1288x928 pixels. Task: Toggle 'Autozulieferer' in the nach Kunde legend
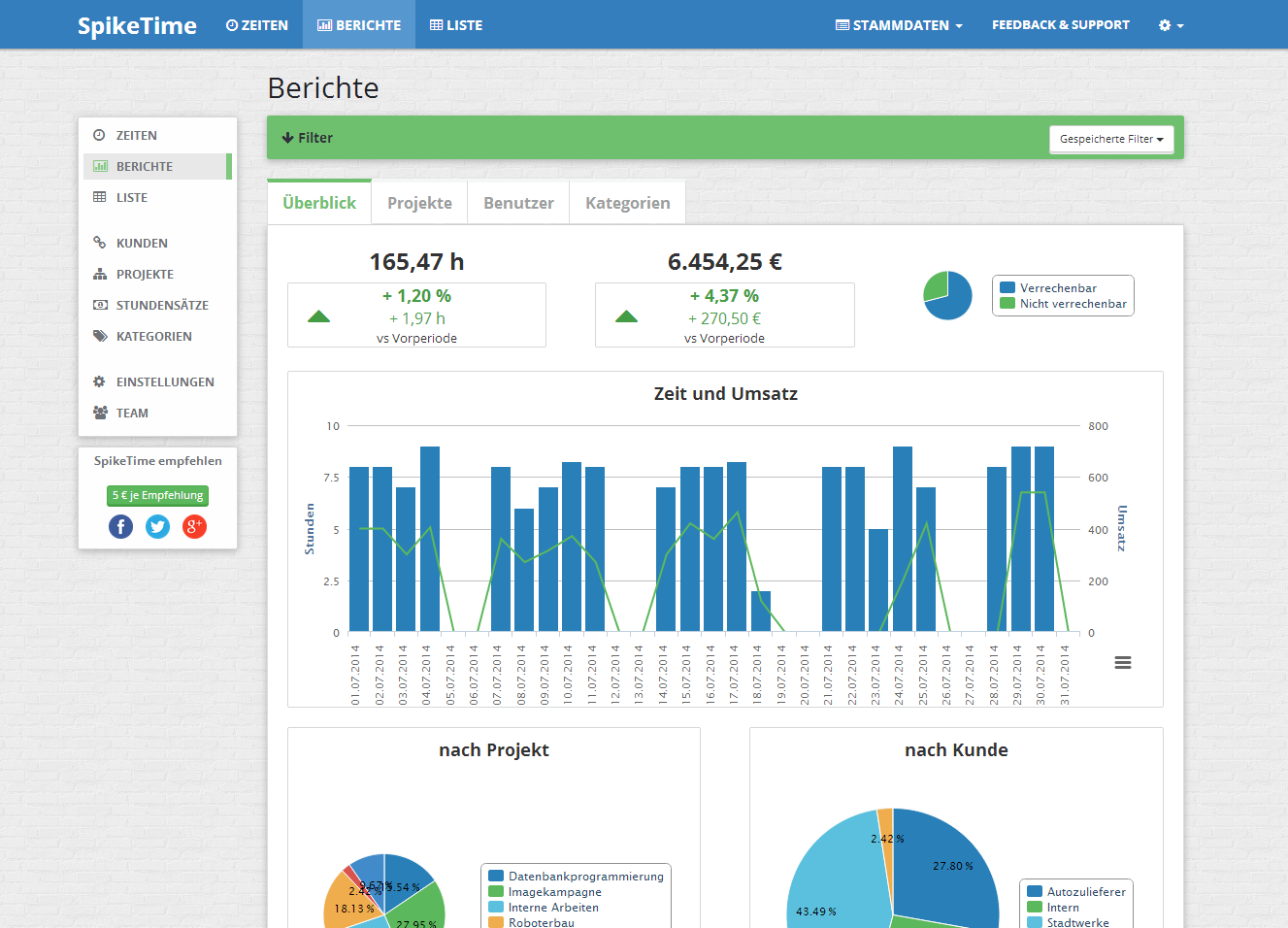point(1076,892)
